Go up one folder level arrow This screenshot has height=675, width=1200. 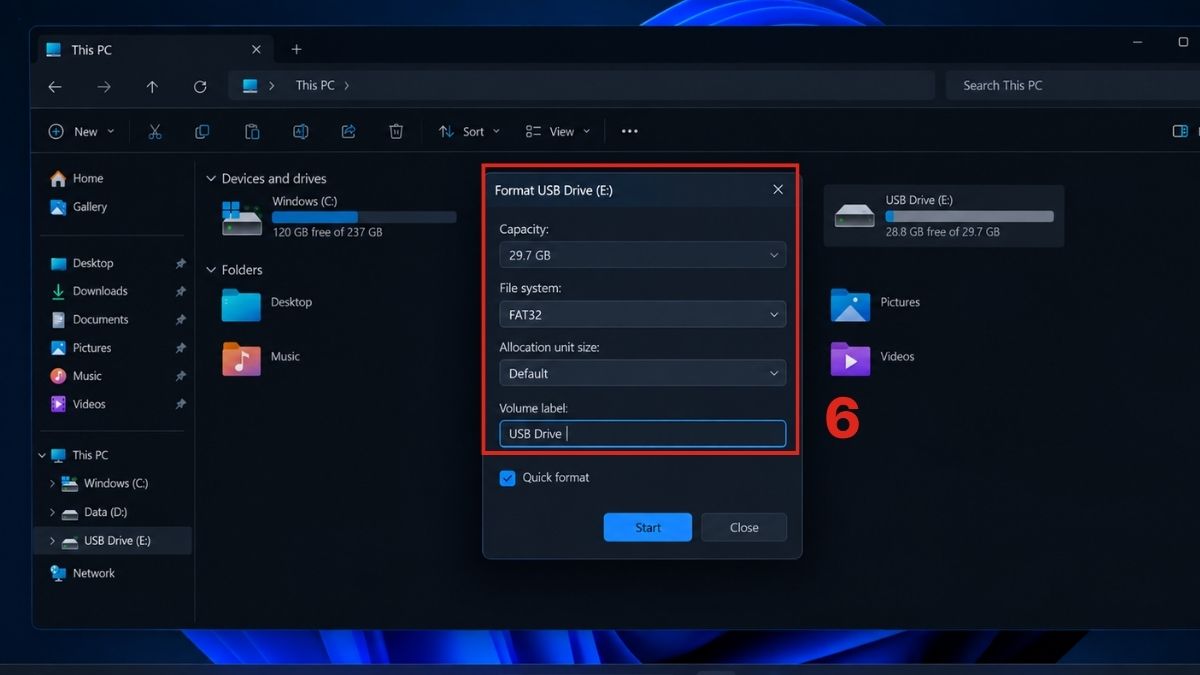[x=152, y=87]
